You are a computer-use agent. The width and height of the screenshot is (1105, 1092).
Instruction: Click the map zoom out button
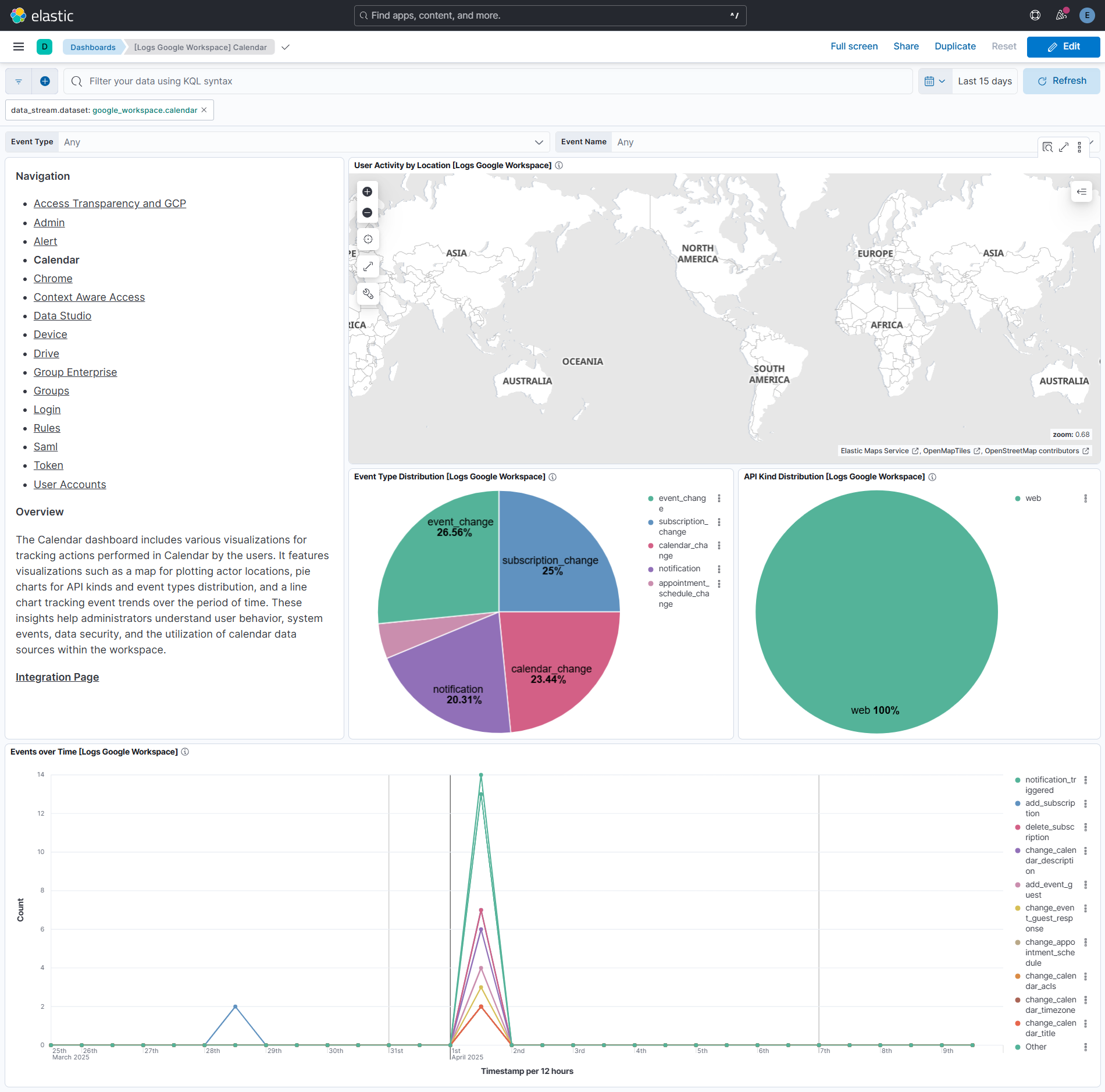click(x=367, y=213)
